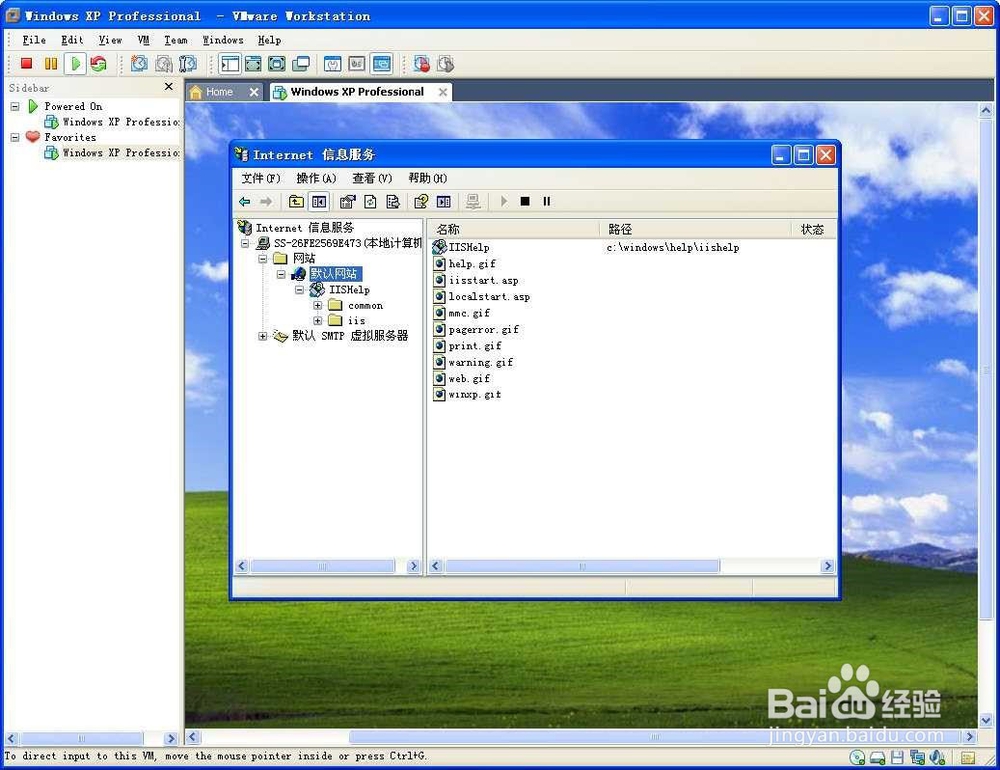Viewport: 1000px width, 770px height.
Task: Collapse the 默认网站 tree node
Action: pyautogui.click(x=281, y=274)
